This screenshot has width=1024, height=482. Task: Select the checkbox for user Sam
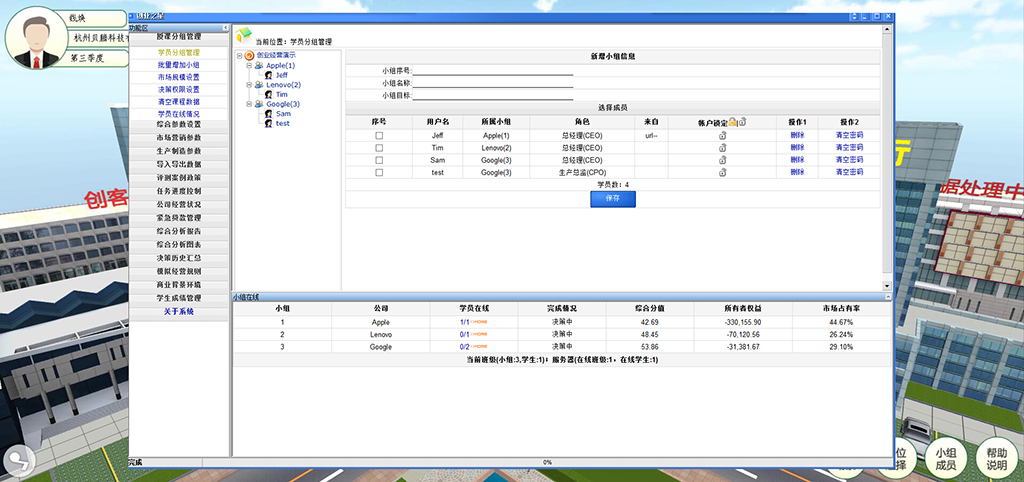[379, 160]
